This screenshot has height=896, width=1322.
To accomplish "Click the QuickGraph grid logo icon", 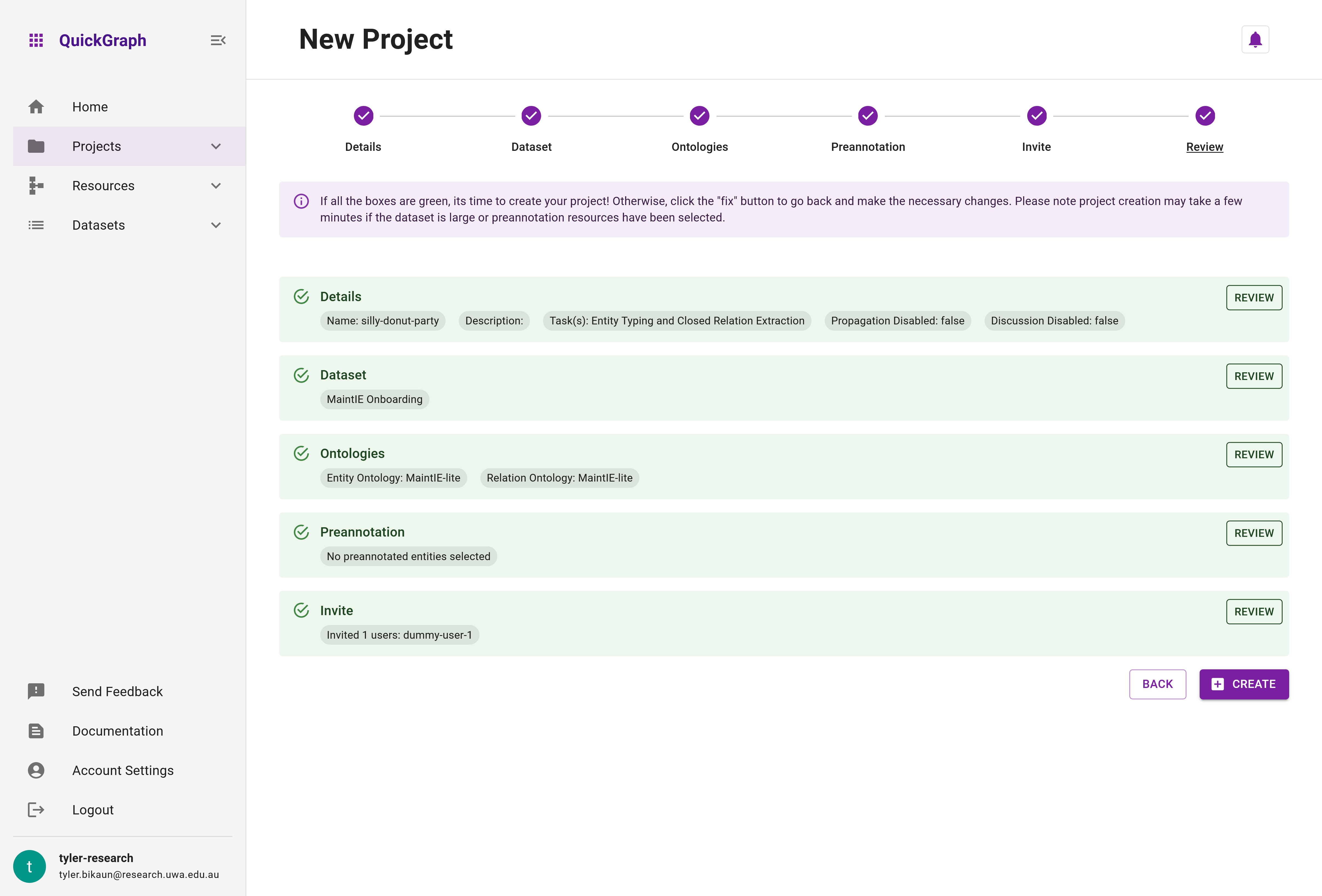I will point(36,40).
